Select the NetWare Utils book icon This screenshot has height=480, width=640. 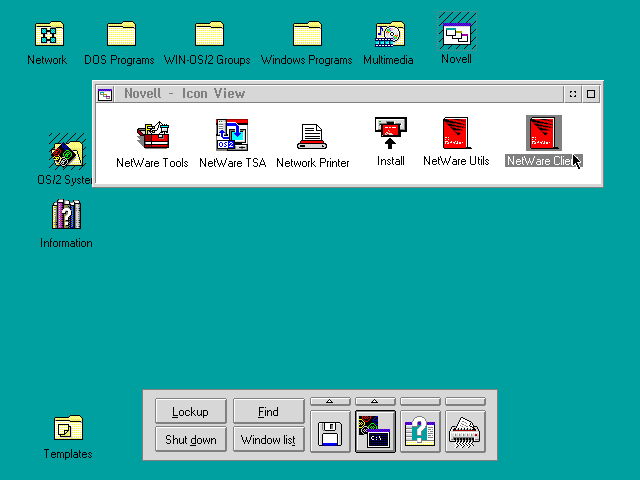(x=456, y=133)
